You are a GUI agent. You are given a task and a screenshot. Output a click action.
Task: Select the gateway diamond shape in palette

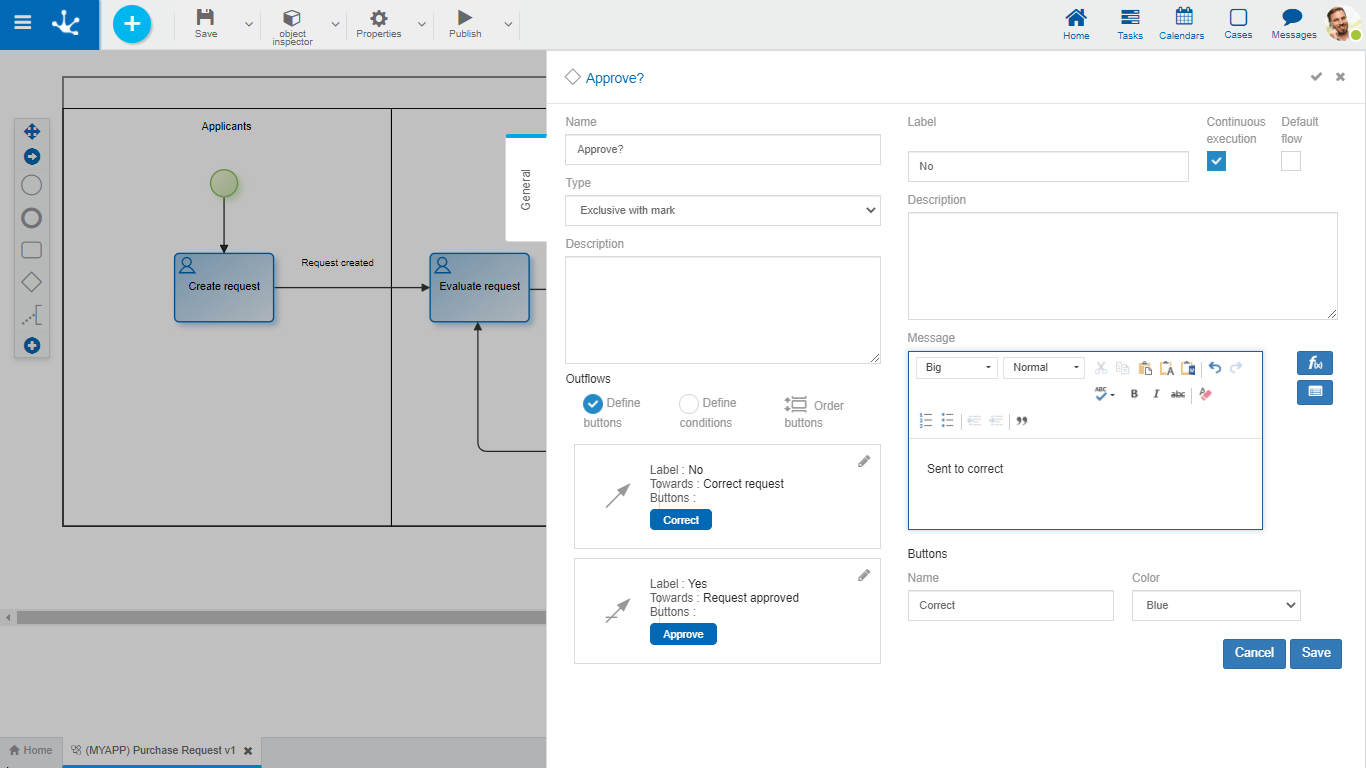pyautogui.click(x=32, y=282)
